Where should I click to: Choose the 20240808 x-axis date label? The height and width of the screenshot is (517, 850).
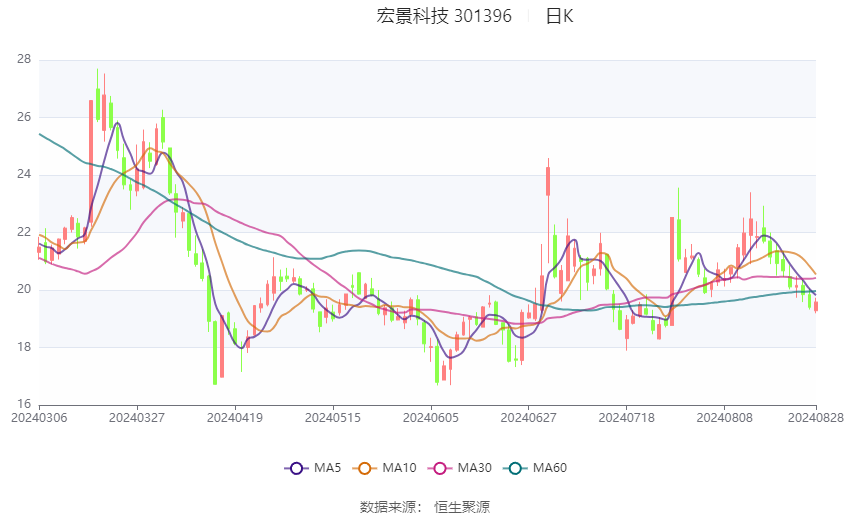coord(725,415)
